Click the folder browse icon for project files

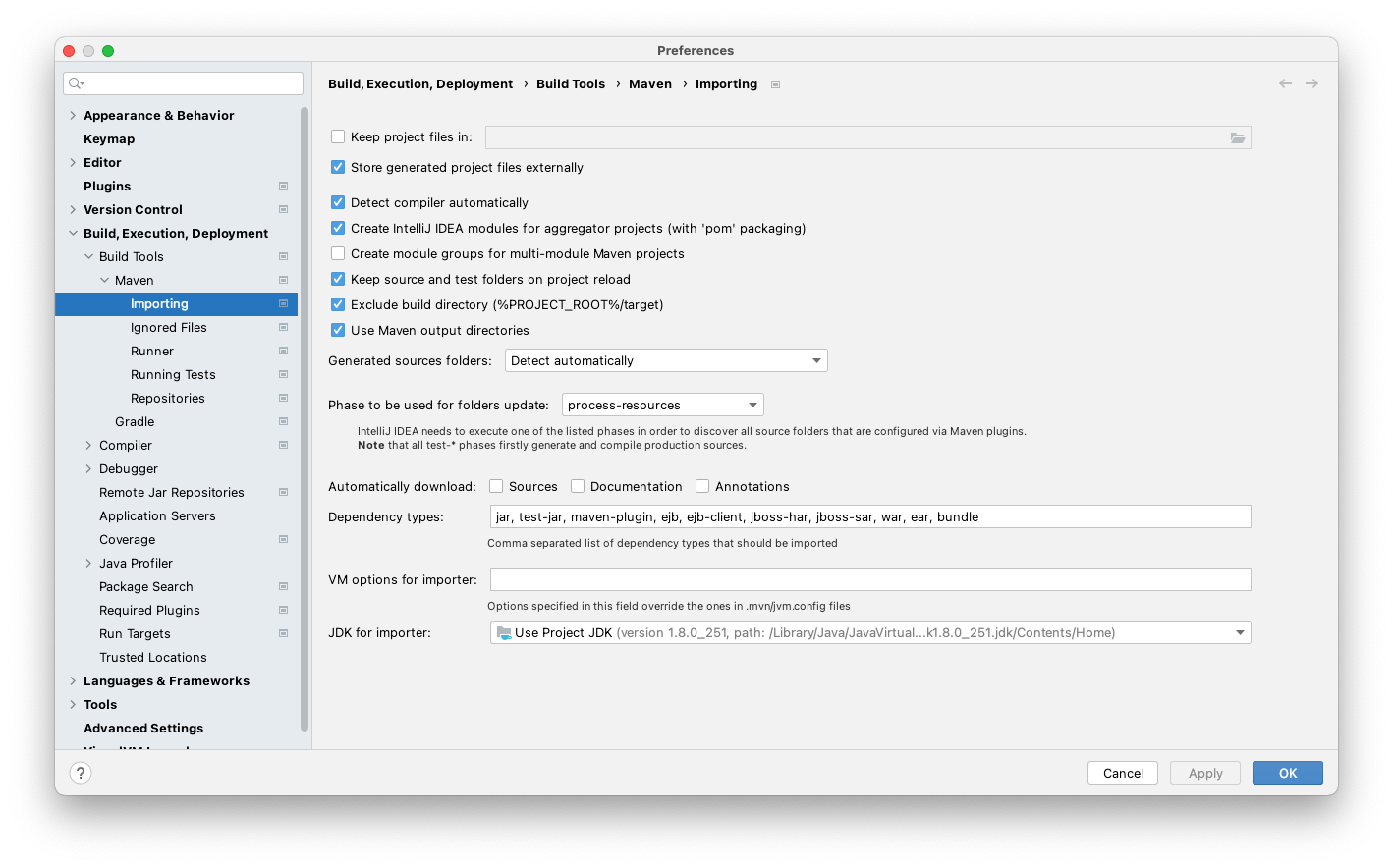[1238, 137]
